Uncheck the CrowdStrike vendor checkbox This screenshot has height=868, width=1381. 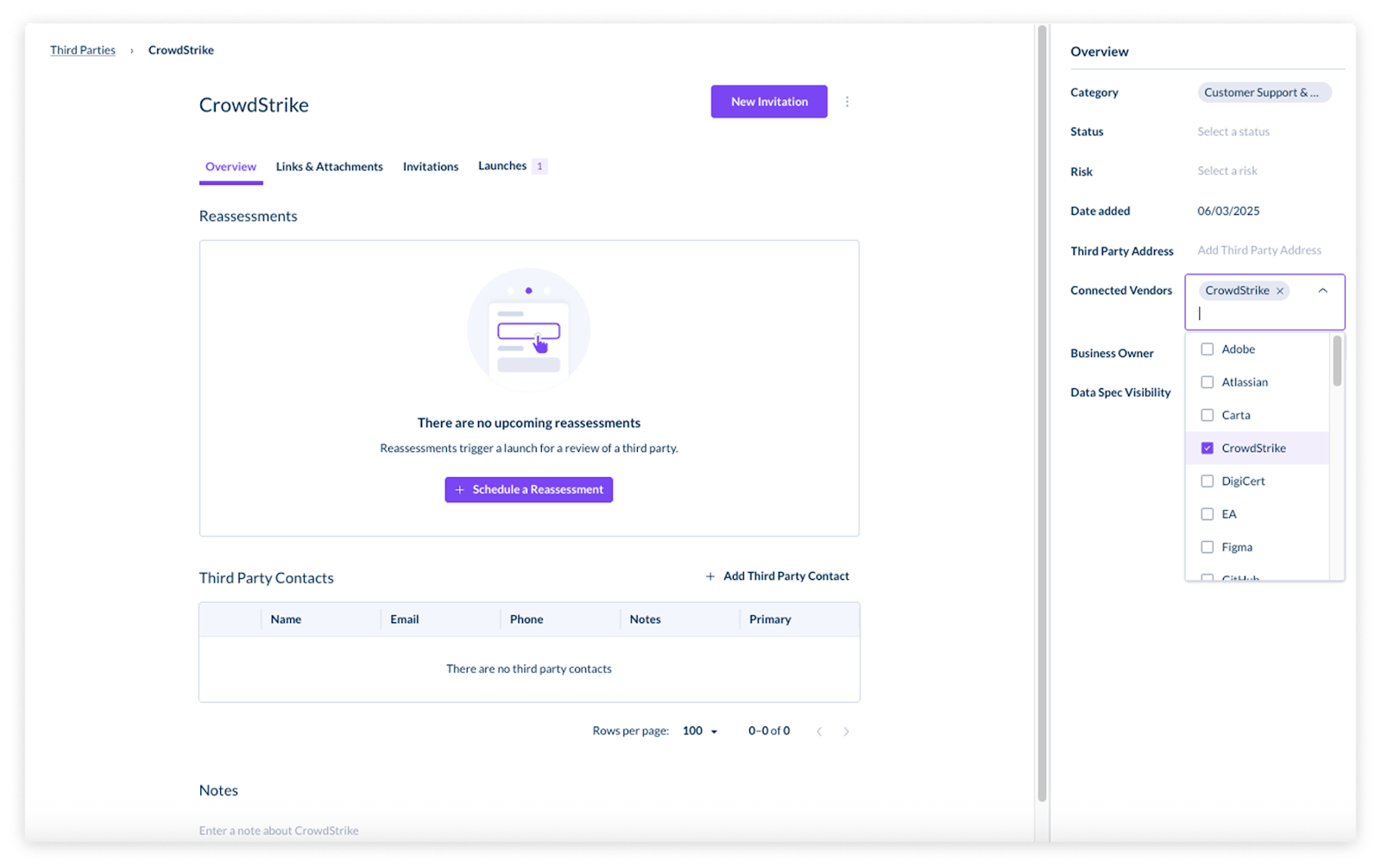[x=1207, y=448]
